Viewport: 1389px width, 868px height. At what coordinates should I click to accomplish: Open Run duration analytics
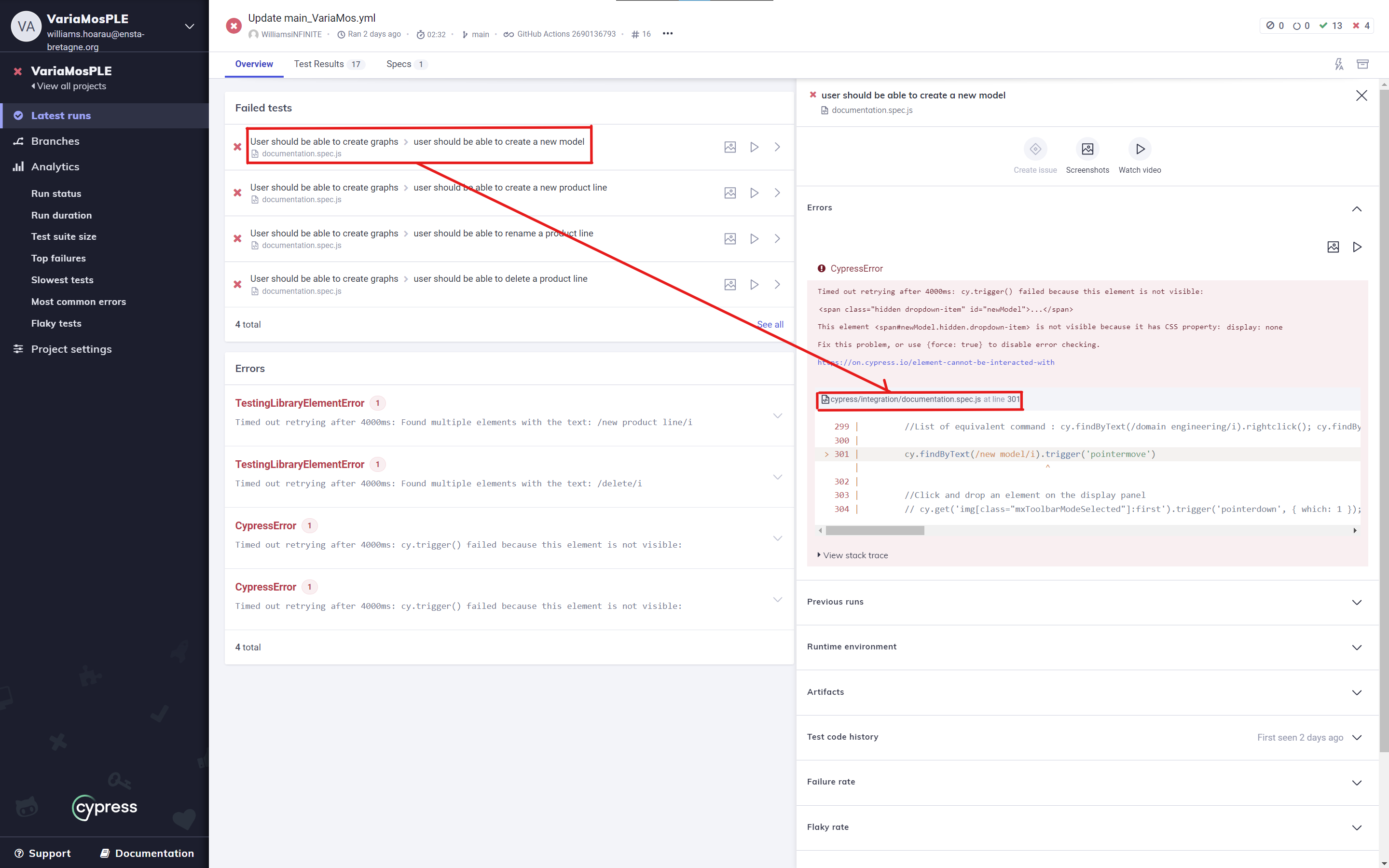(61, 215)
